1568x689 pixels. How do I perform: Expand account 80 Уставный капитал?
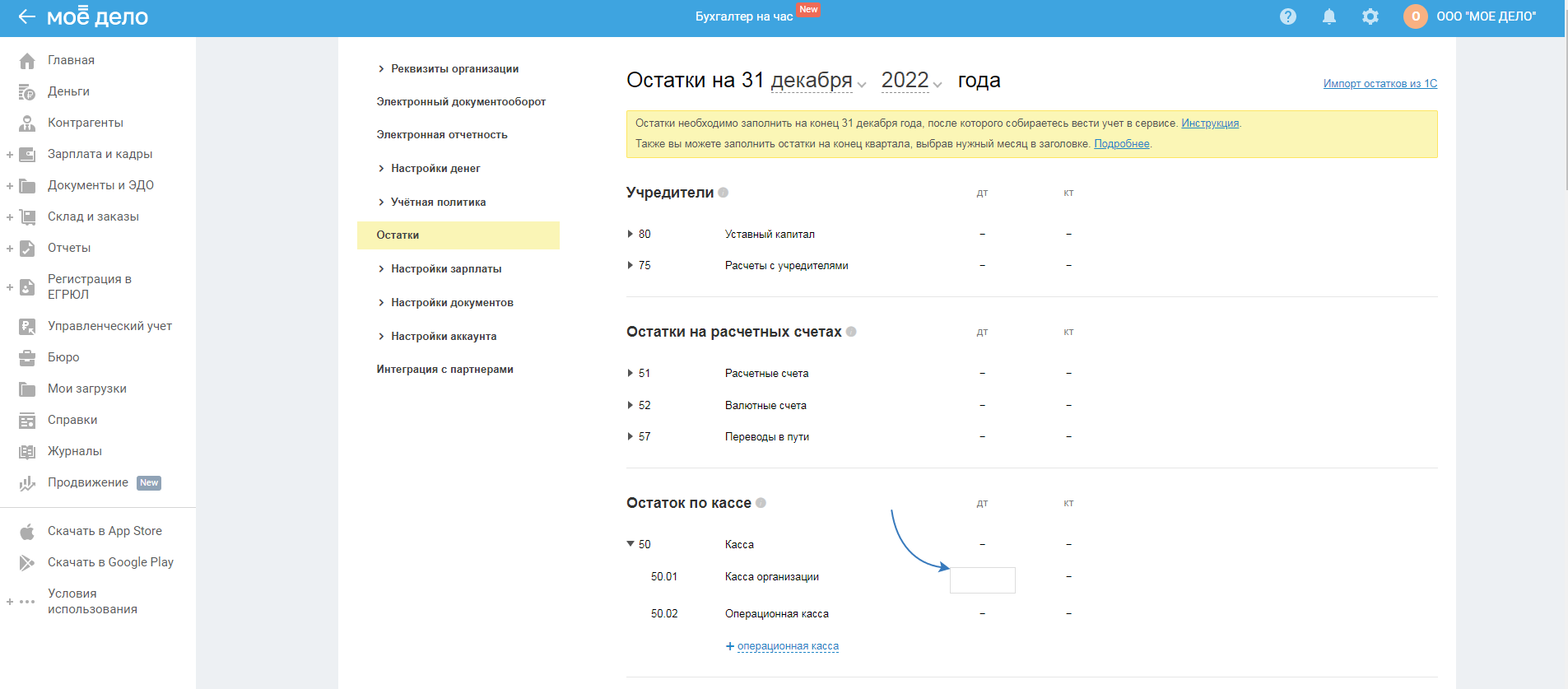[630, 235]
